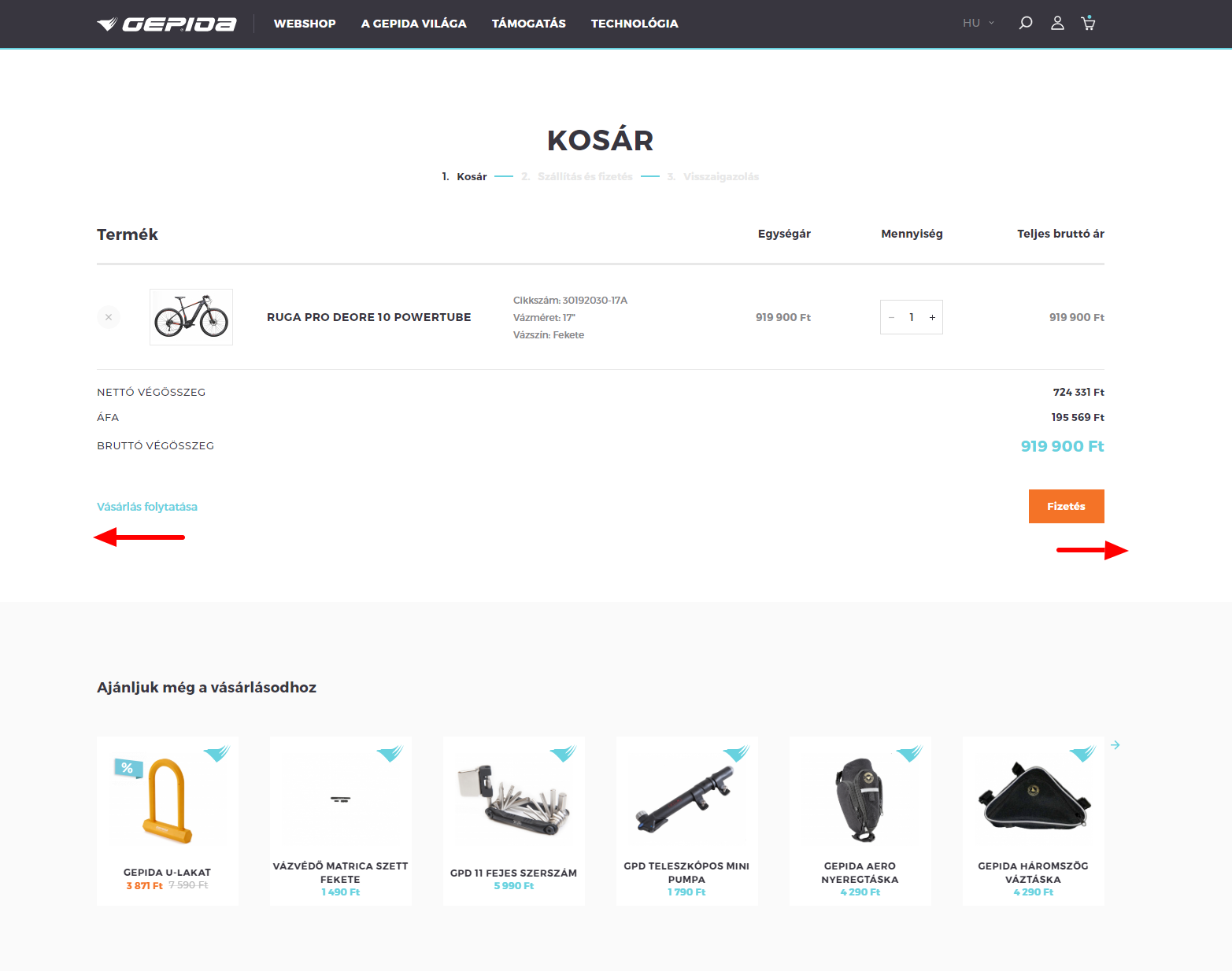
Task: Select step 3 Visszaigazolás
Action: 713,176
